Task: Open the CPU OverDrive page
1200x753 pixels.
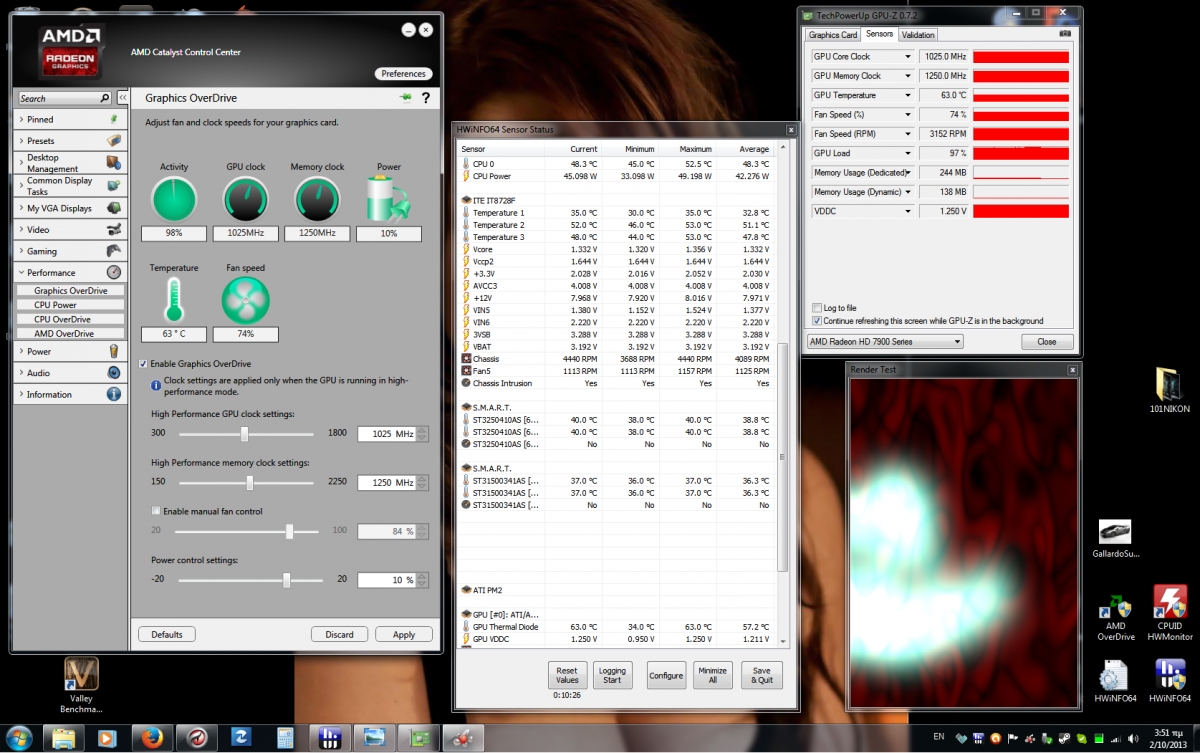Action: [70, 319]
